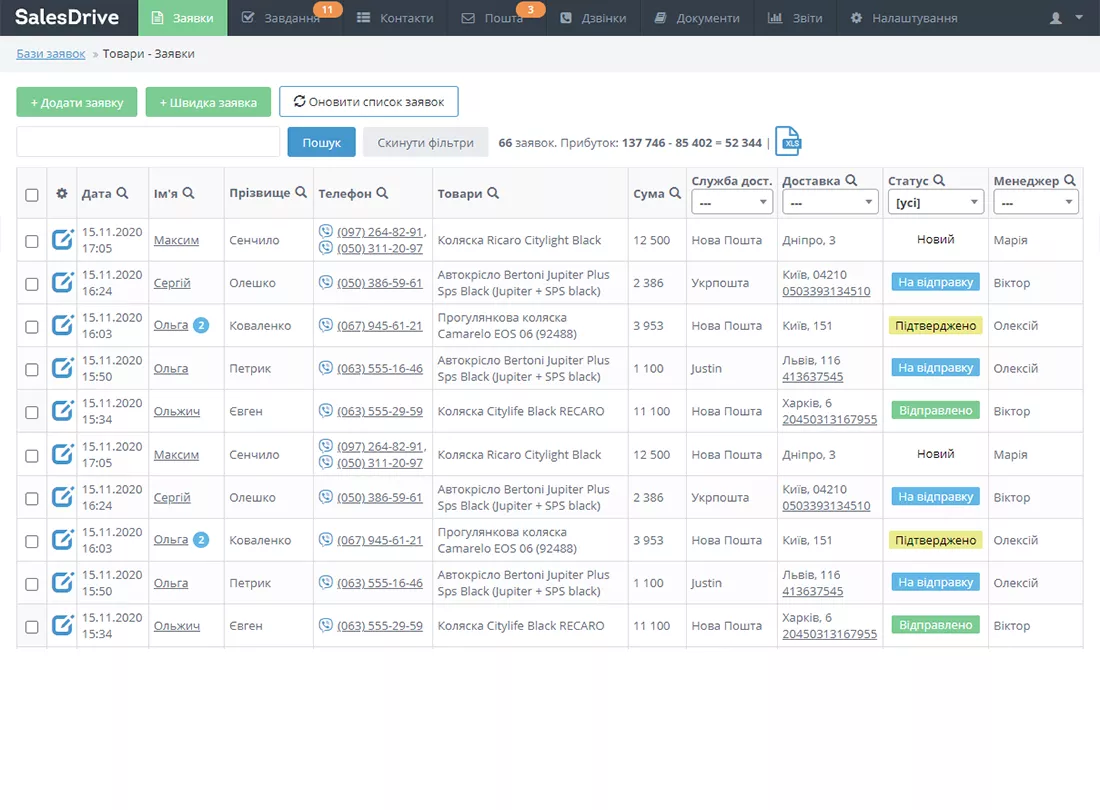
Task: Export the orders list to XLS
Action: tap(789, 142)
